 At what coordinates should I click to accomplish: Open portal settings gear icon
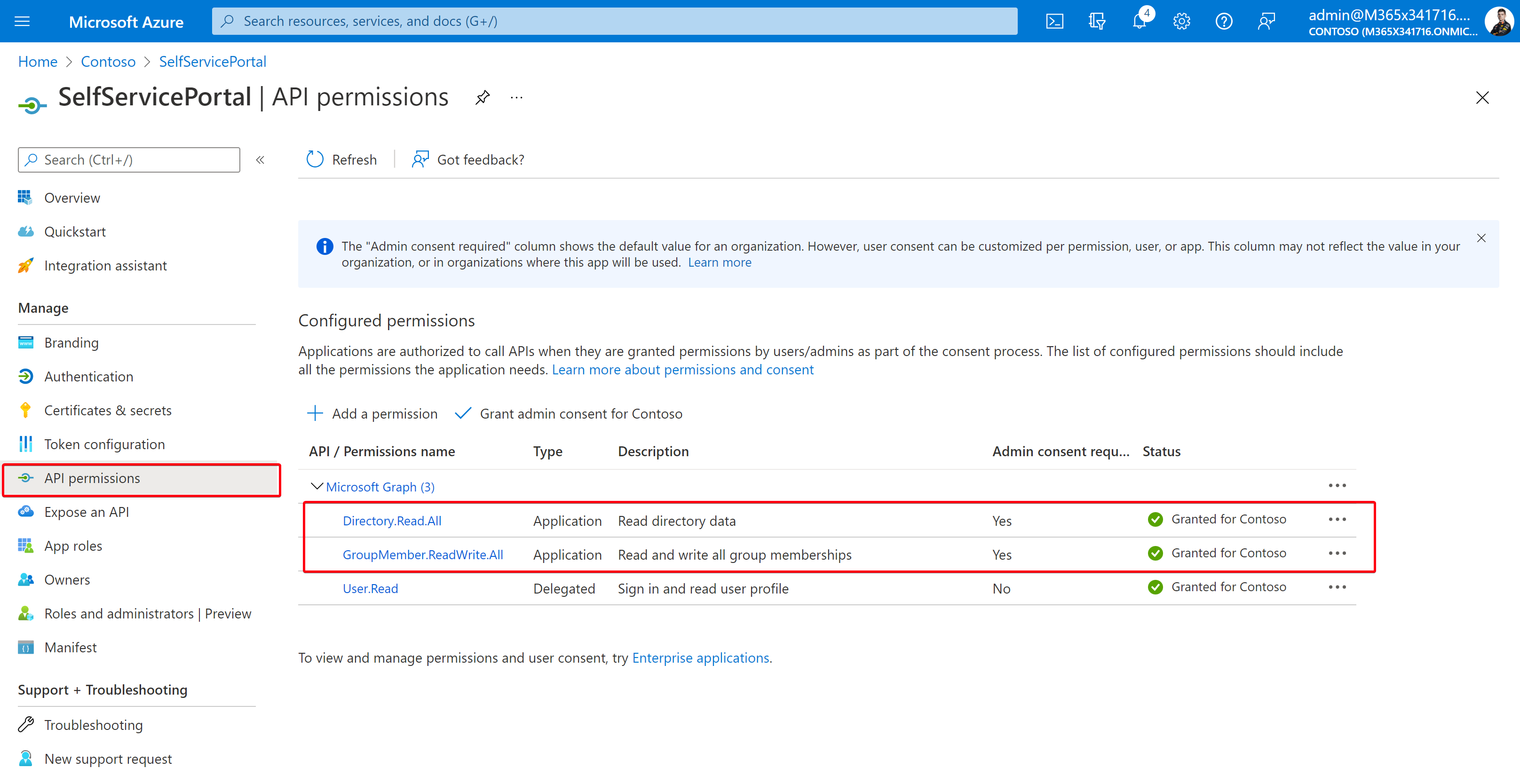tap(1181, 22)
